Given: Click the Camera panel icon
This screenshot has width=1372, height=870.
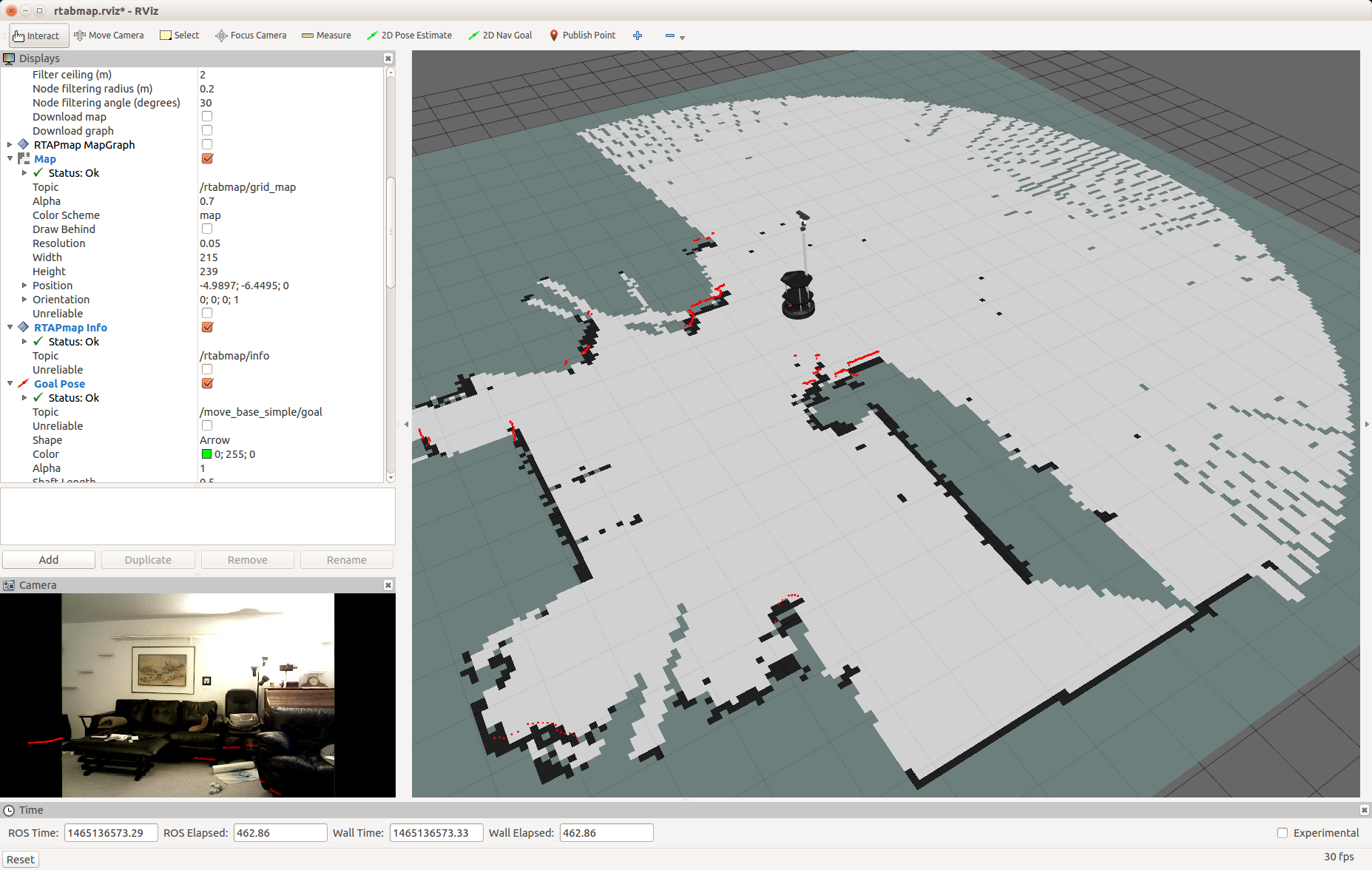Looking at the screenshot, I should point(9,585).
